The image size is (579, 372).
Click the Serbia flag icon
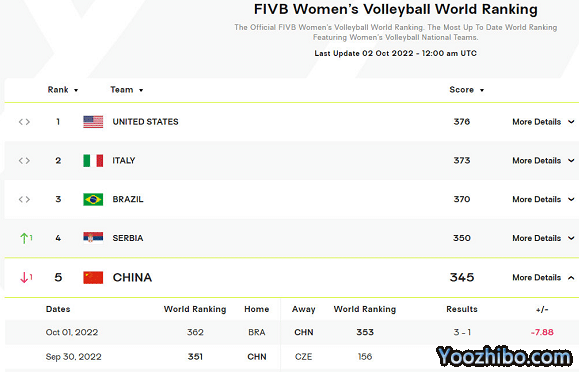[93, 238]
